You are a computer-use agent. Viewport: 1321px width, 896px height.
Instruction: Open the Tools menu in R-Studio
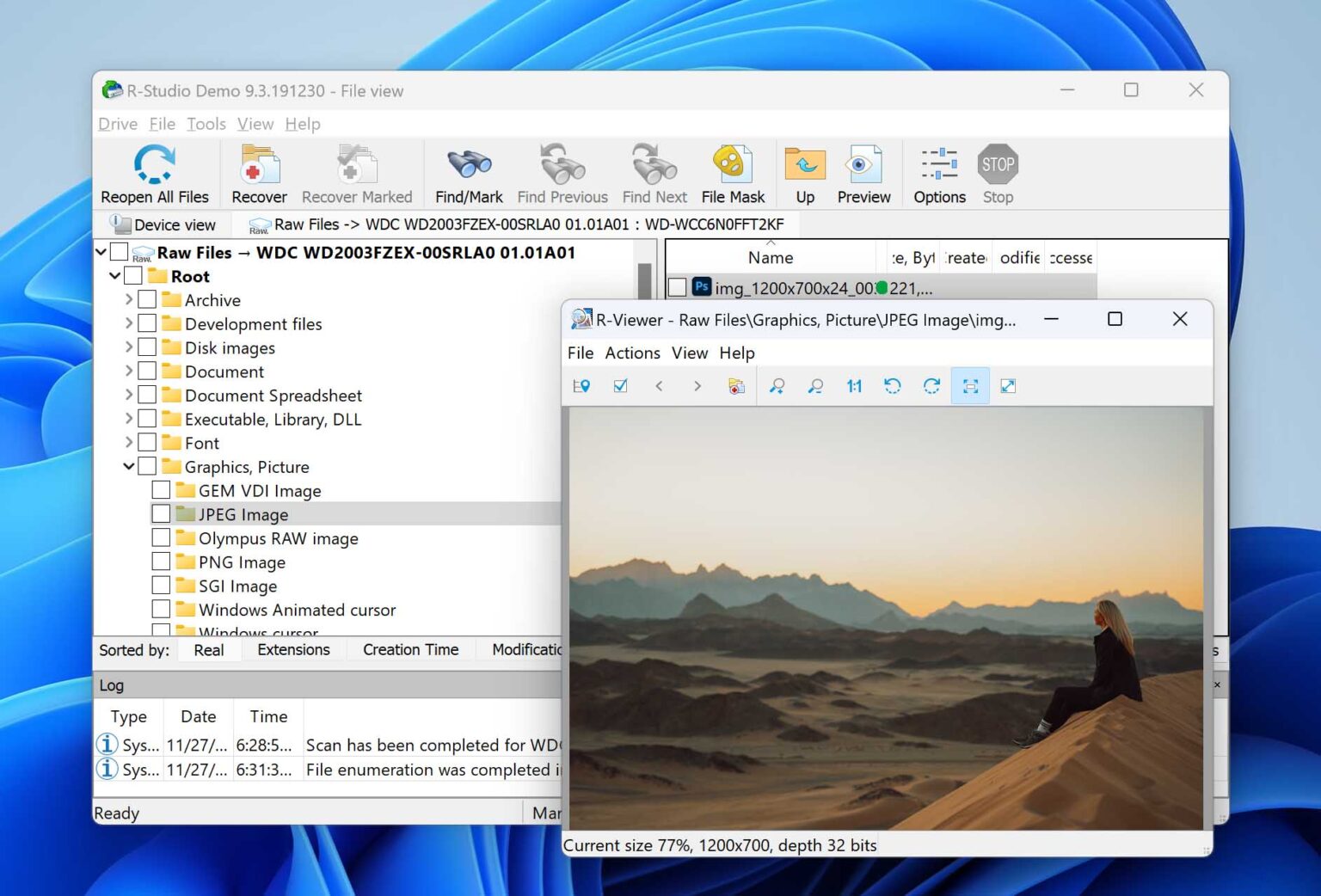(206, 124)
